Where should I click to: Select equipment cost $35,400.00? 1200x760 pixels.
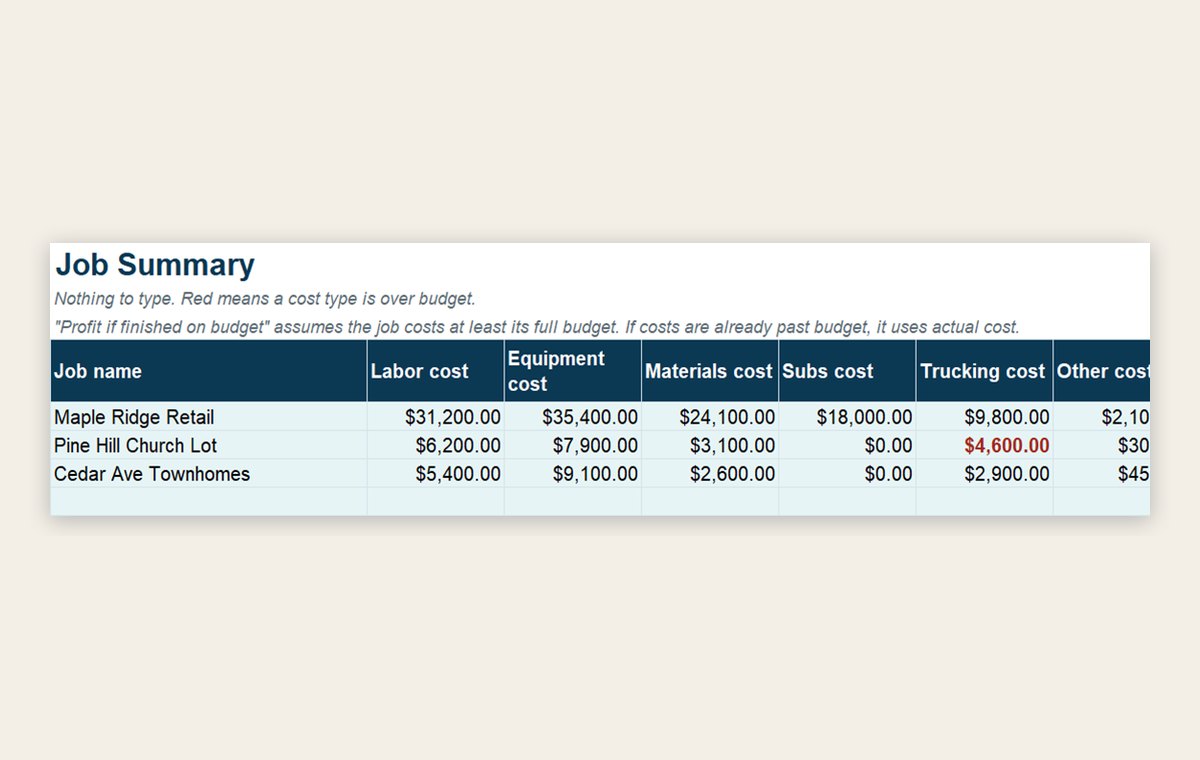[572, 417]
